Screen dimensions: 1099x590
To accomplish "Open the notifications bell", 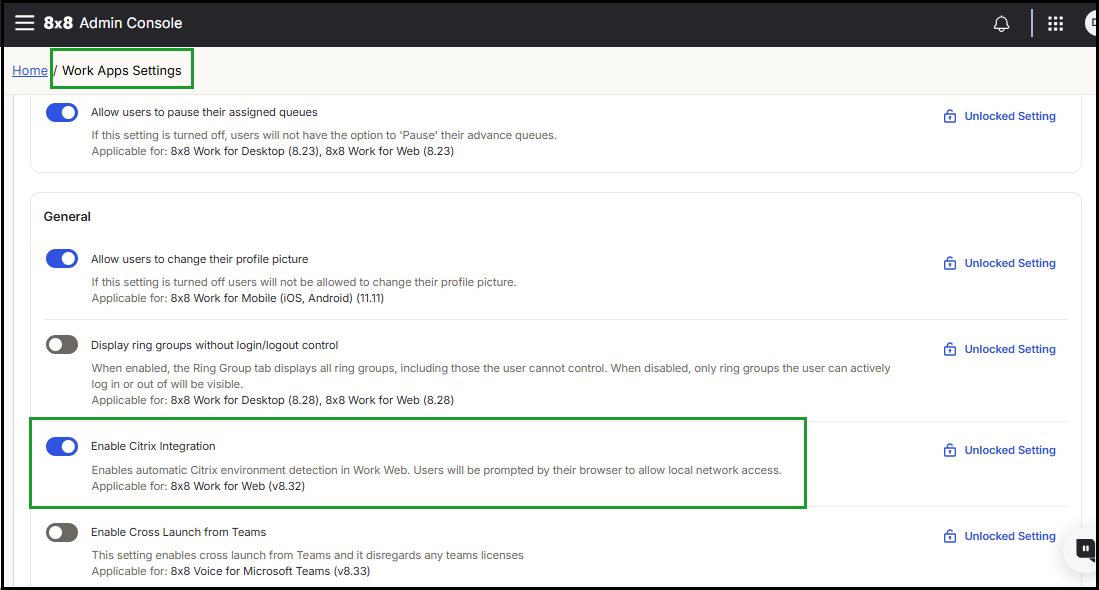I will coord(1001,24).
